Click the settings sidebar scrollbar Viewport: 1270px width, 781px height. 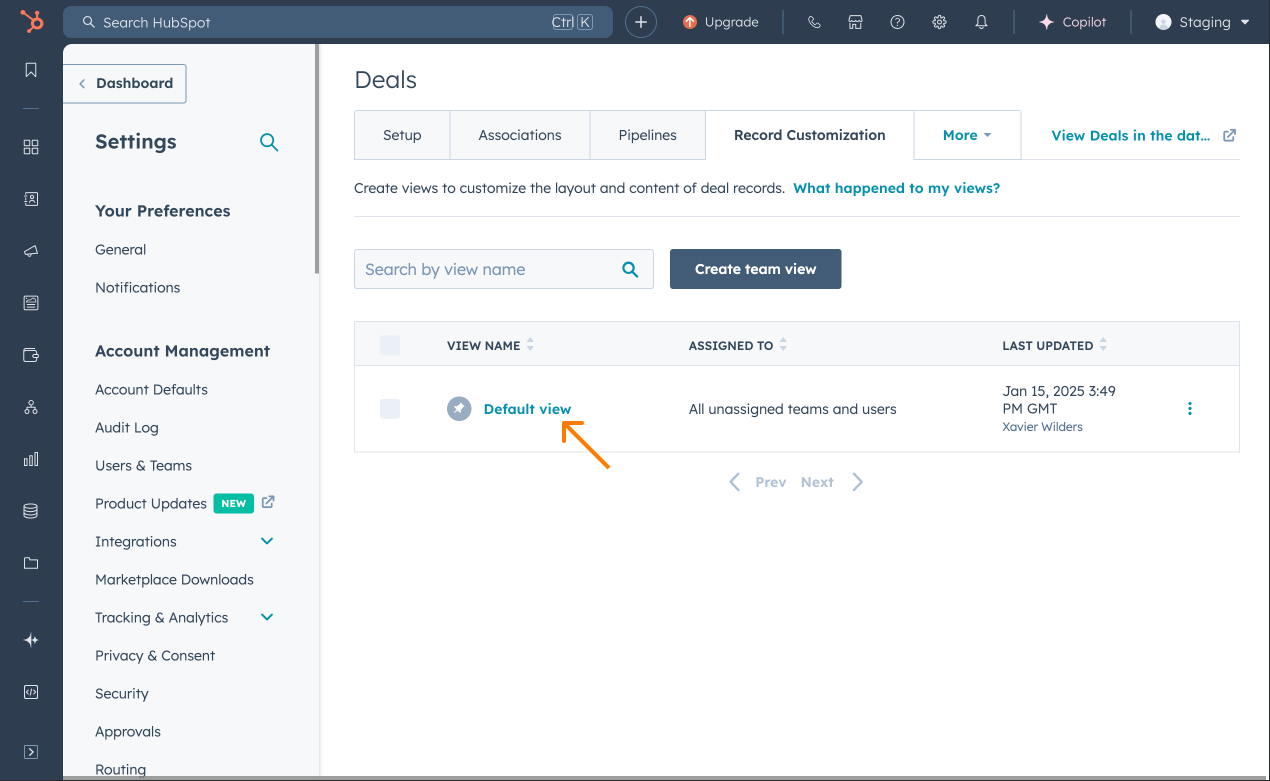317,160
